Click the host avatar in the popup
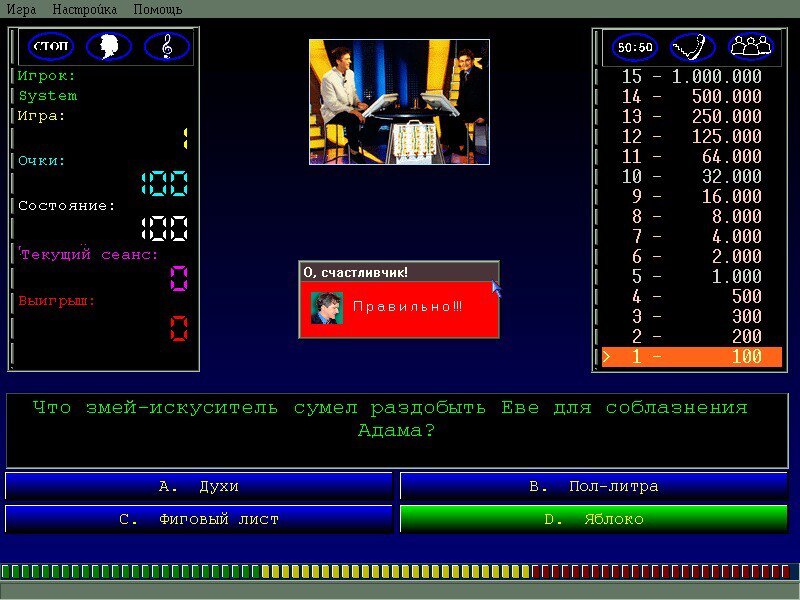Image resolution: width=800 pixels, height=600 pixels. [x=326, y=307]
